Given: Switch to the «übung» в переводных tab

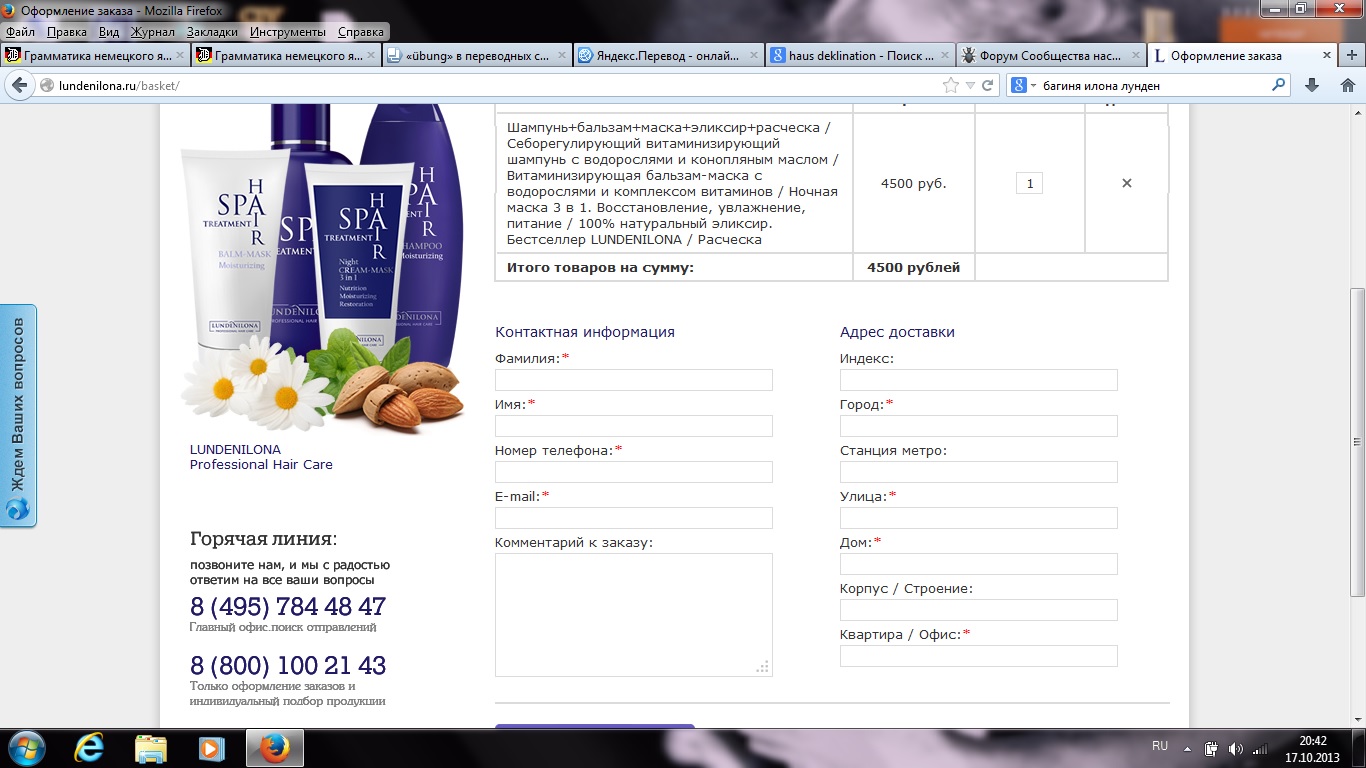Looking at the screenshot, I should pos(477,56).
